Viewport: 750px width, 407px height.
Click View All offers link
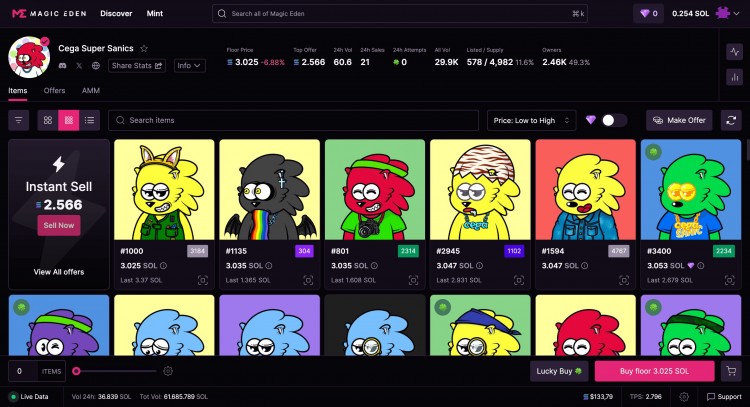59,272
